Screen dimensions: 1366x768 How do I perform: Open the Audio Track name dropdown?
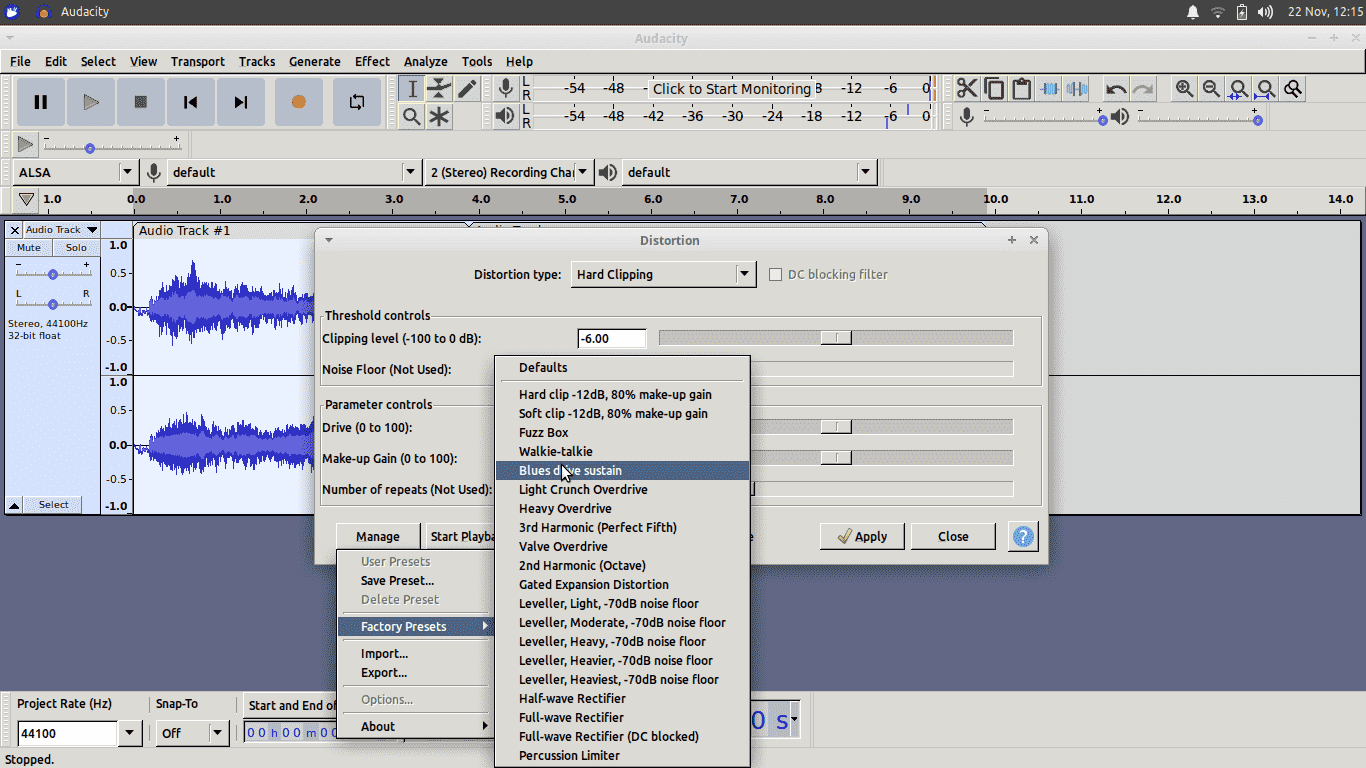[x=61, y=230]
